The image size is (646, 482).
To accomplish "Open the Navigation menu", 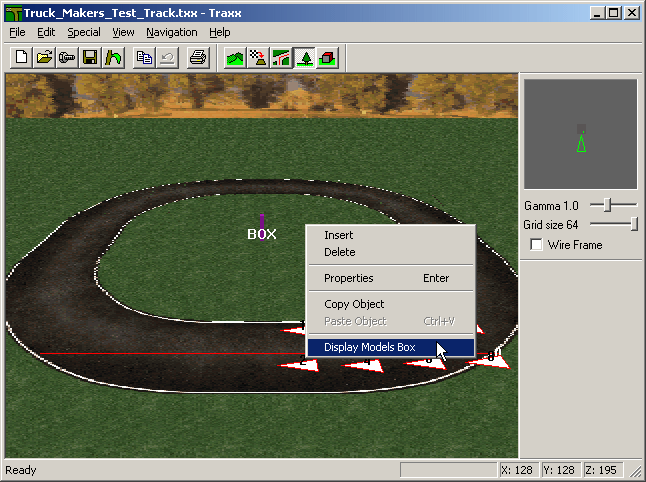I will pos(171,32).
